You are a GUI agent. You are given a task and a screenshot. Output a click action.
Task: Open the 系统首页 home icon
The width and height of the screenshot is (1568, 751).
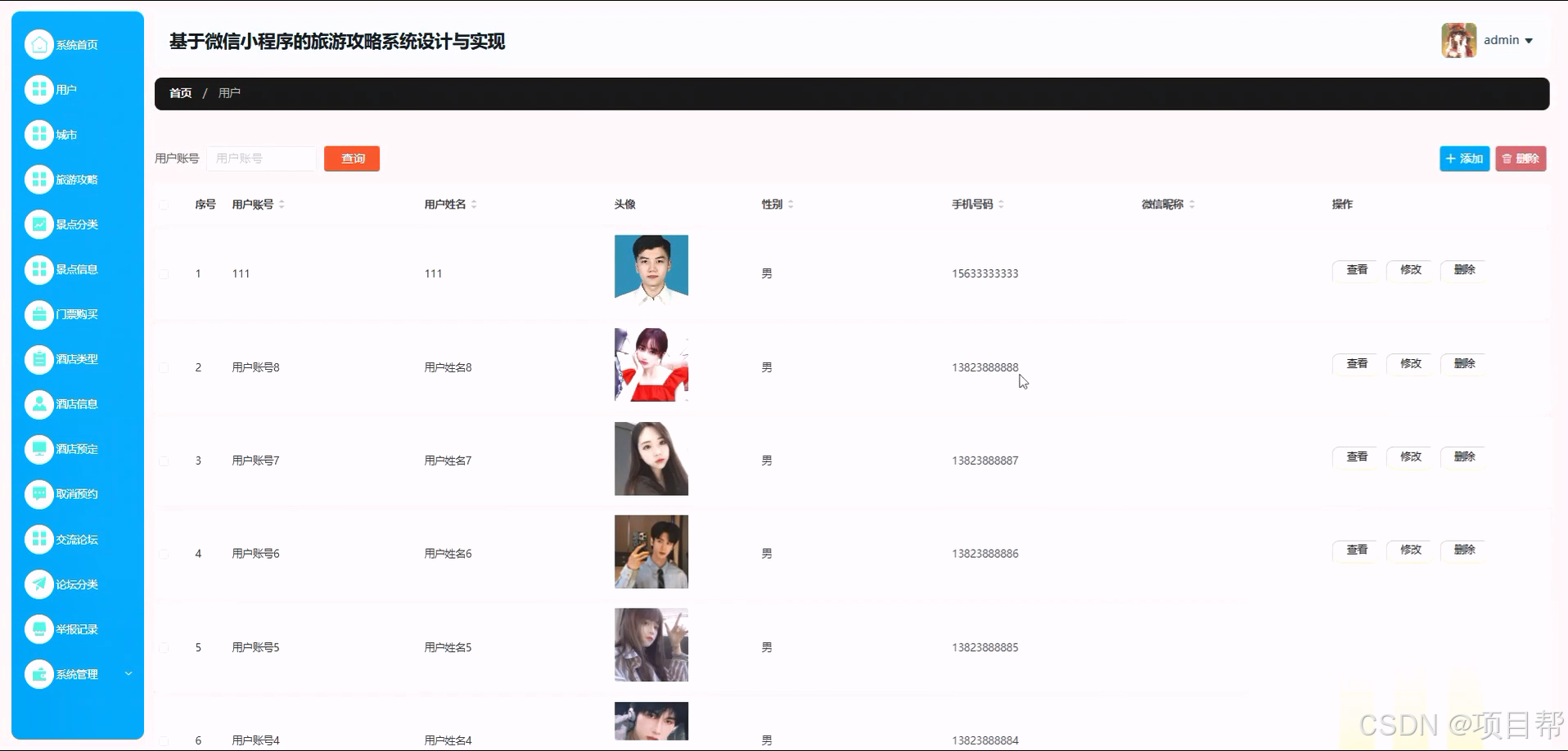(x=38, y=44)
